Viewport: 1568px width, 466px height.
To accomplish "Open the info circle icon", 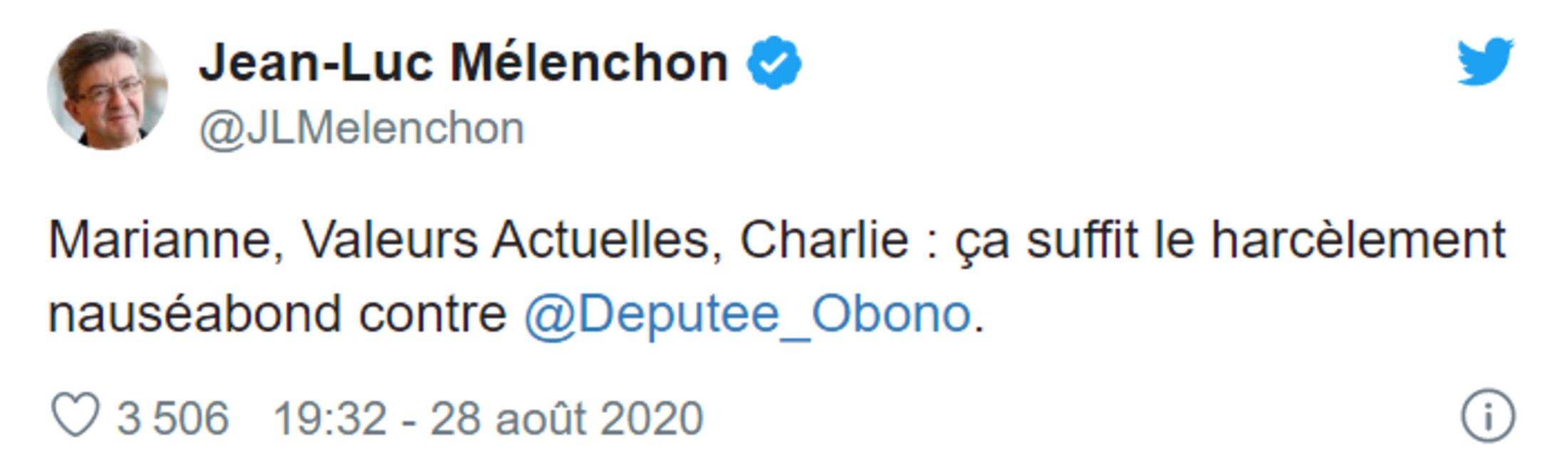I will (x=1488, y=416).
